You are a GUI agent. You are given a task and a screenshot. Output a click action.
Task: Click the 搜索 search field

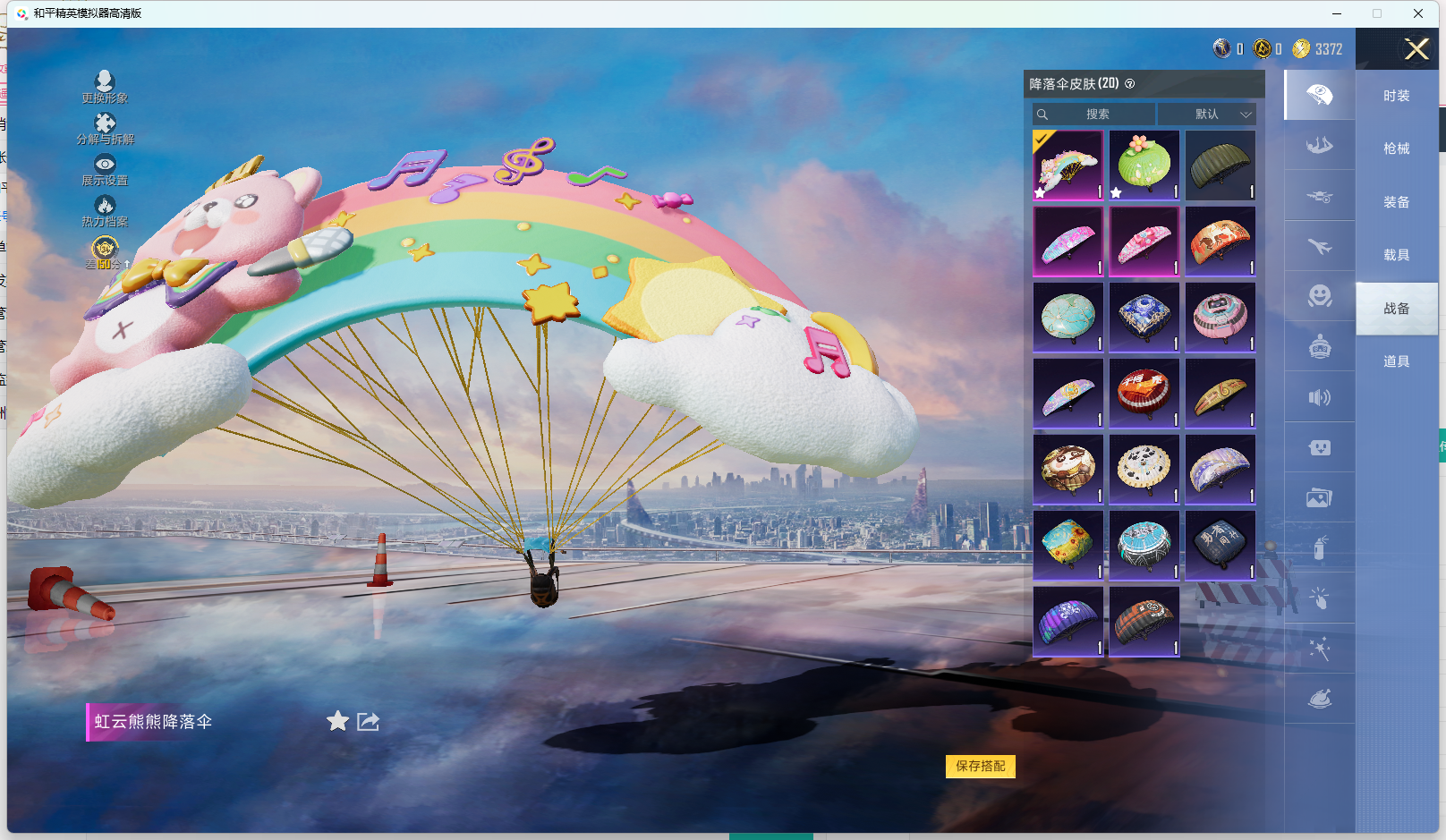(1093, 115)
